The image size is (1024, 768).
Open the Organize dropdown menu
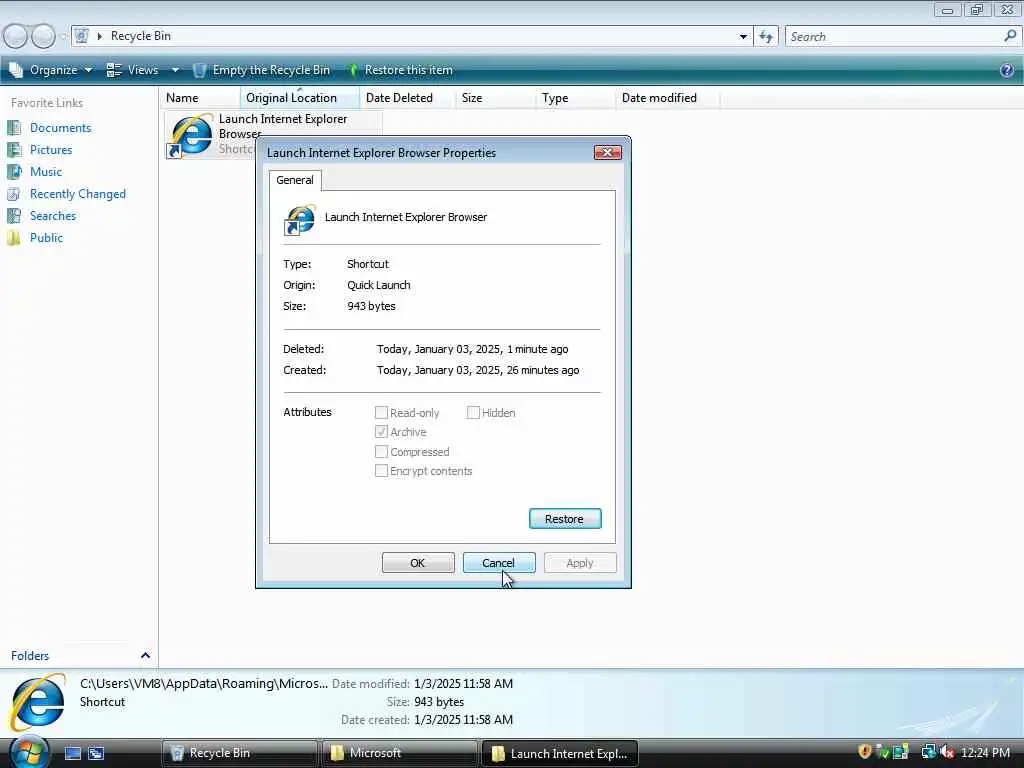pyautogui.click(x=50, y=70)
